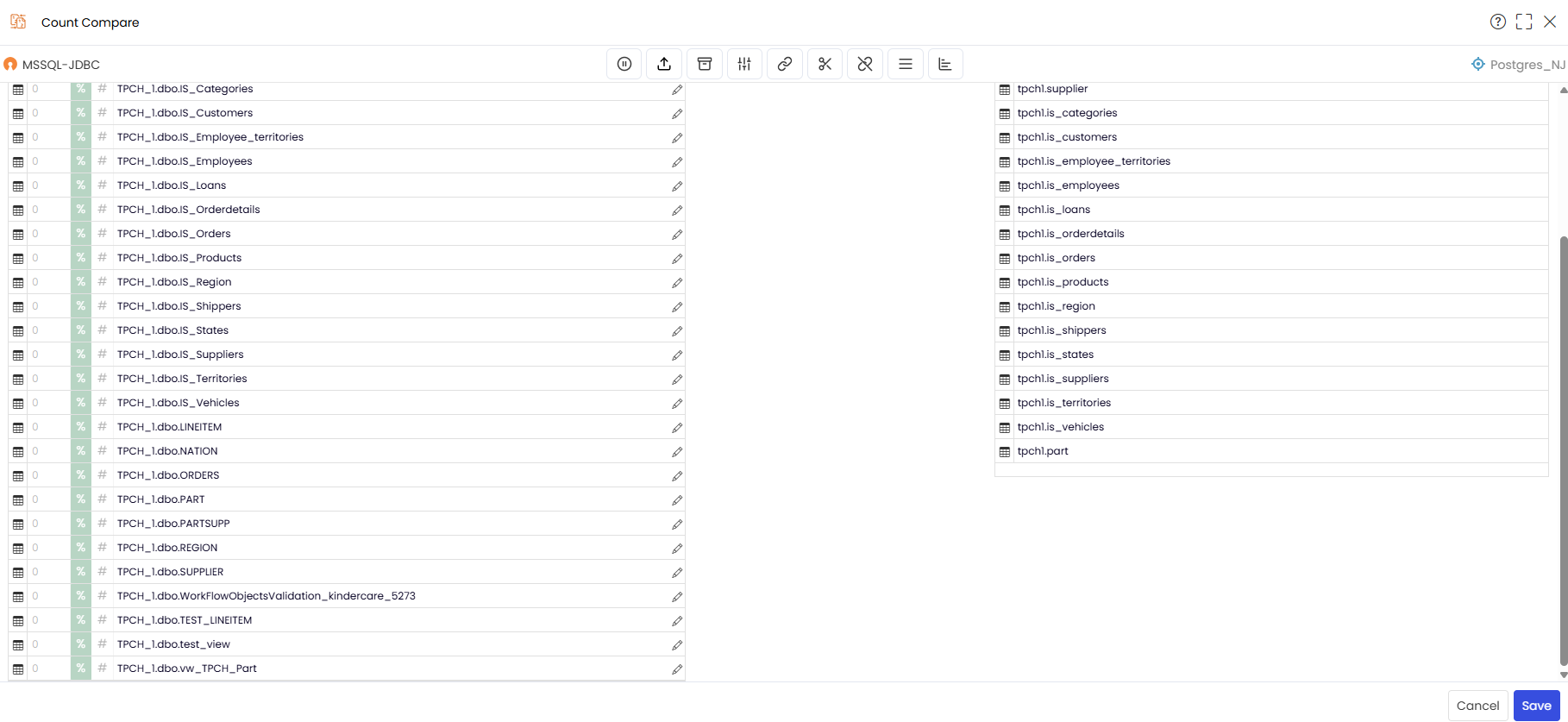Select target table tpch1.is_shippers
This screenshot has width=1568, height=722.
click(x=1271, y=330)
